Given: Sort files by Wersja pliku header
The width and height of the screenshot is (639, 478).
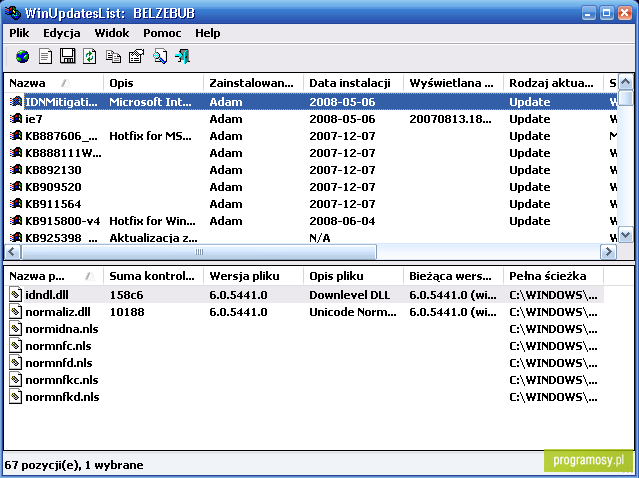Looking at the screenshot, I should pyautogui.click(x=253, y=276).
